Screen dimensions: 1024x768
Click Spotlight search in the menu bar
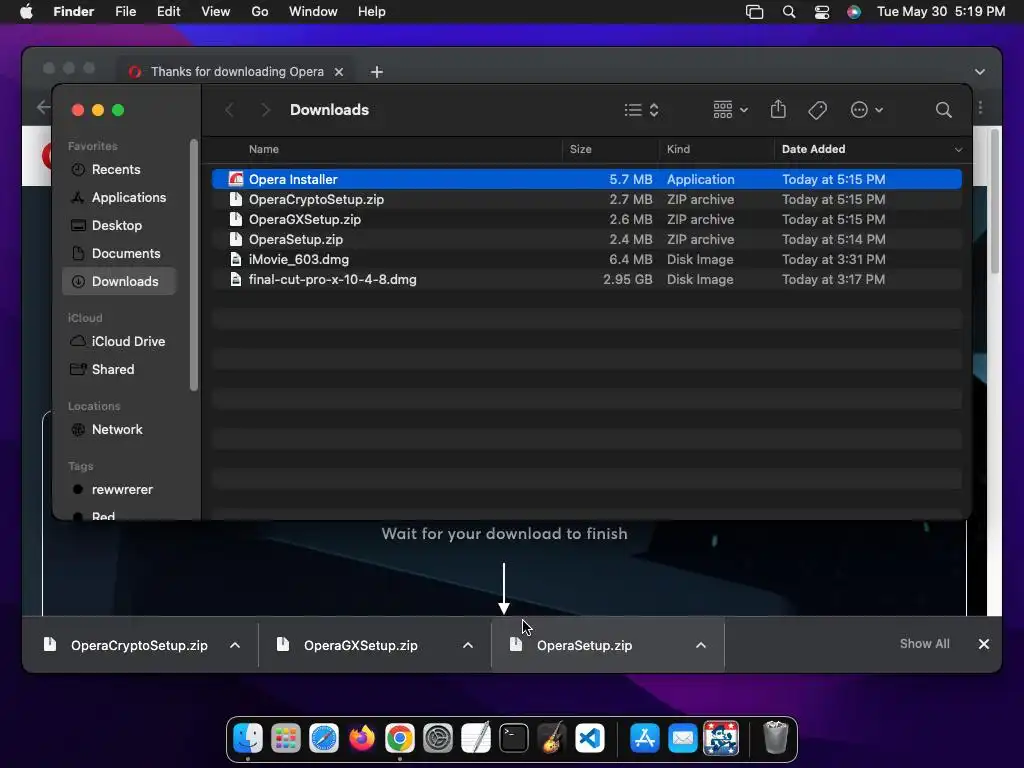coord(789,12)
